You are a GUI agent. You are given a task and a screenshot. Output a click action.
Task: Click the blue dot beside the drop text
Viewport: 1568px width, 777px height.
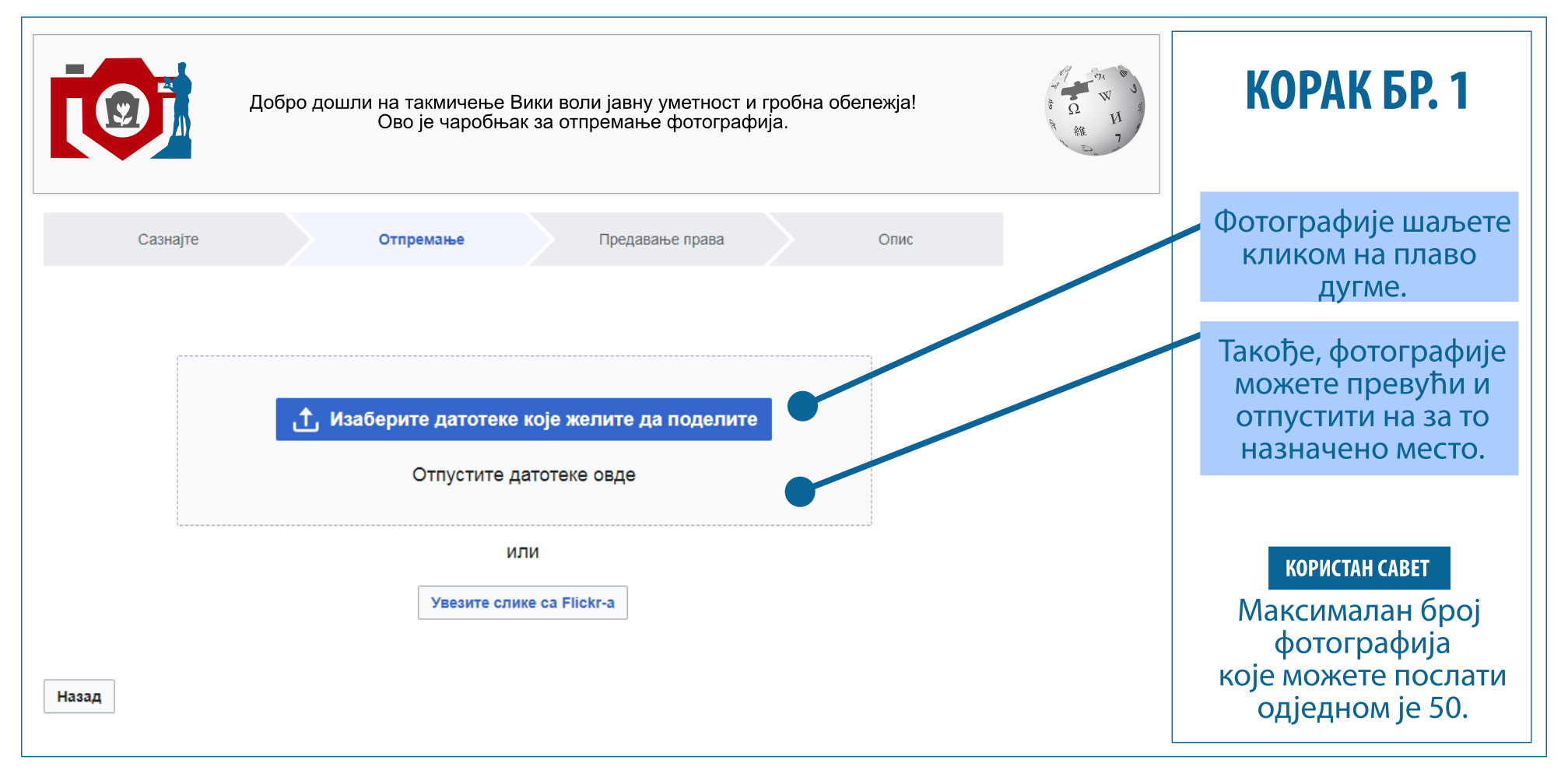[800, 492]
